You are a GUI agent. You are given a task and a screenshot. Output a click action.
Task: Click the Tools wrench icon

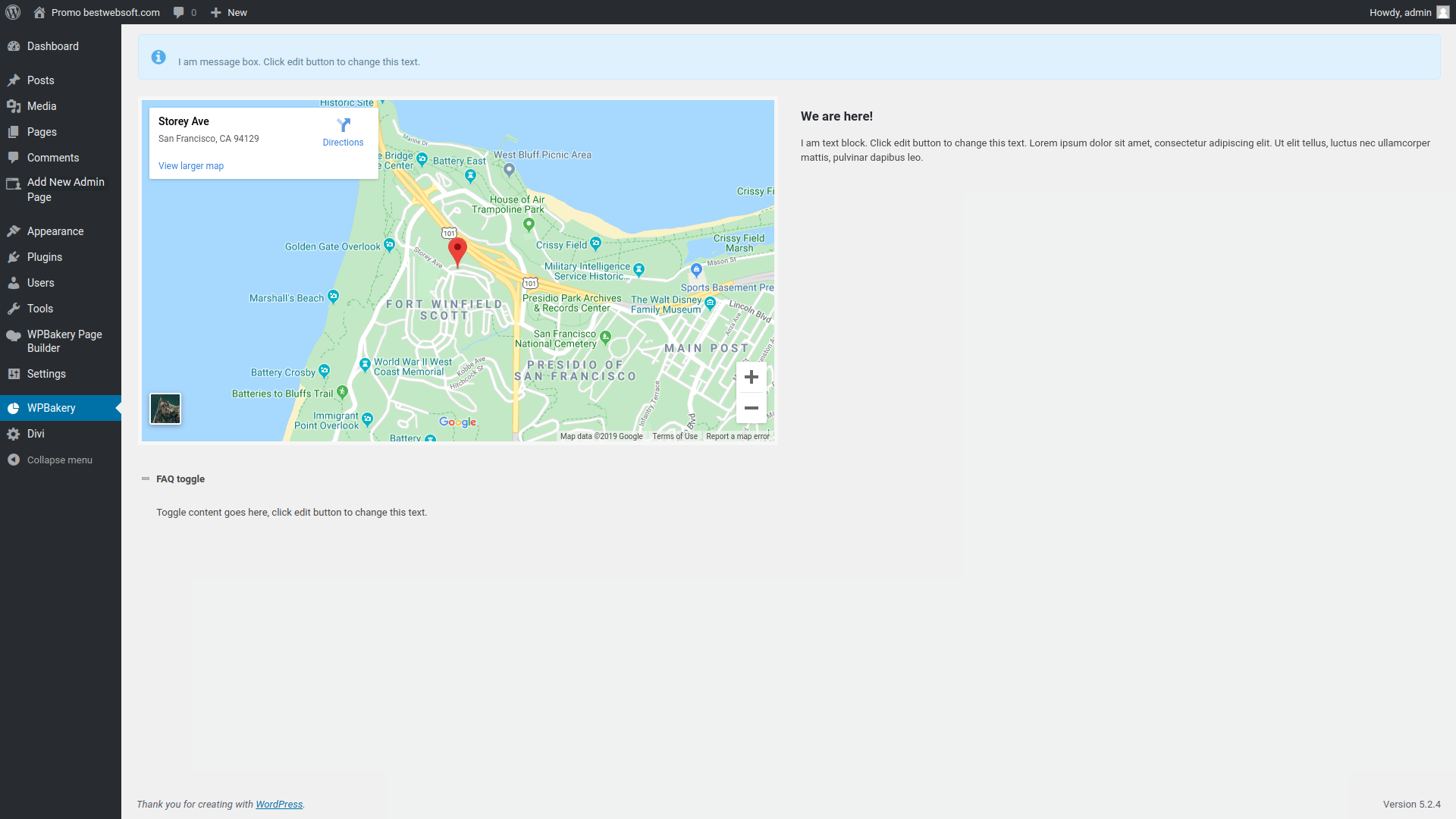click(x=14, y=309)
